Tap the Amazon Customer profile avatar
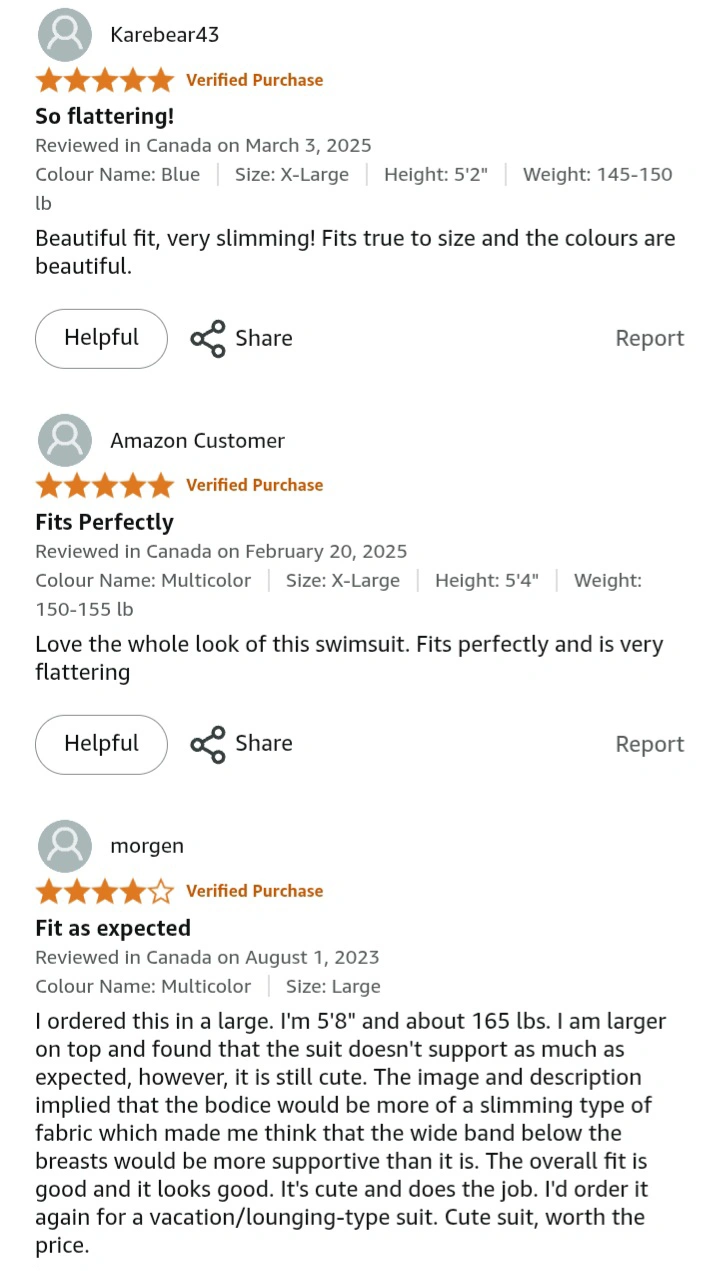 64,441
